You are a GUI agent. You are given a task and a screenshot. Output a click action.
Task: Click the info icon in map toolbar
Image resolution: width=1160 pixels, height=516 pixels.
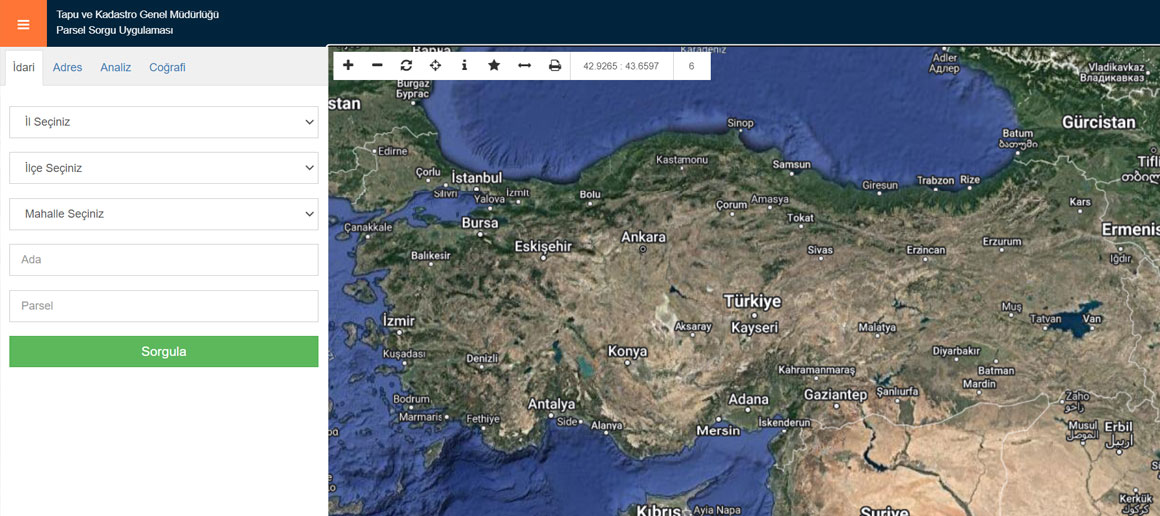[464, 66]
